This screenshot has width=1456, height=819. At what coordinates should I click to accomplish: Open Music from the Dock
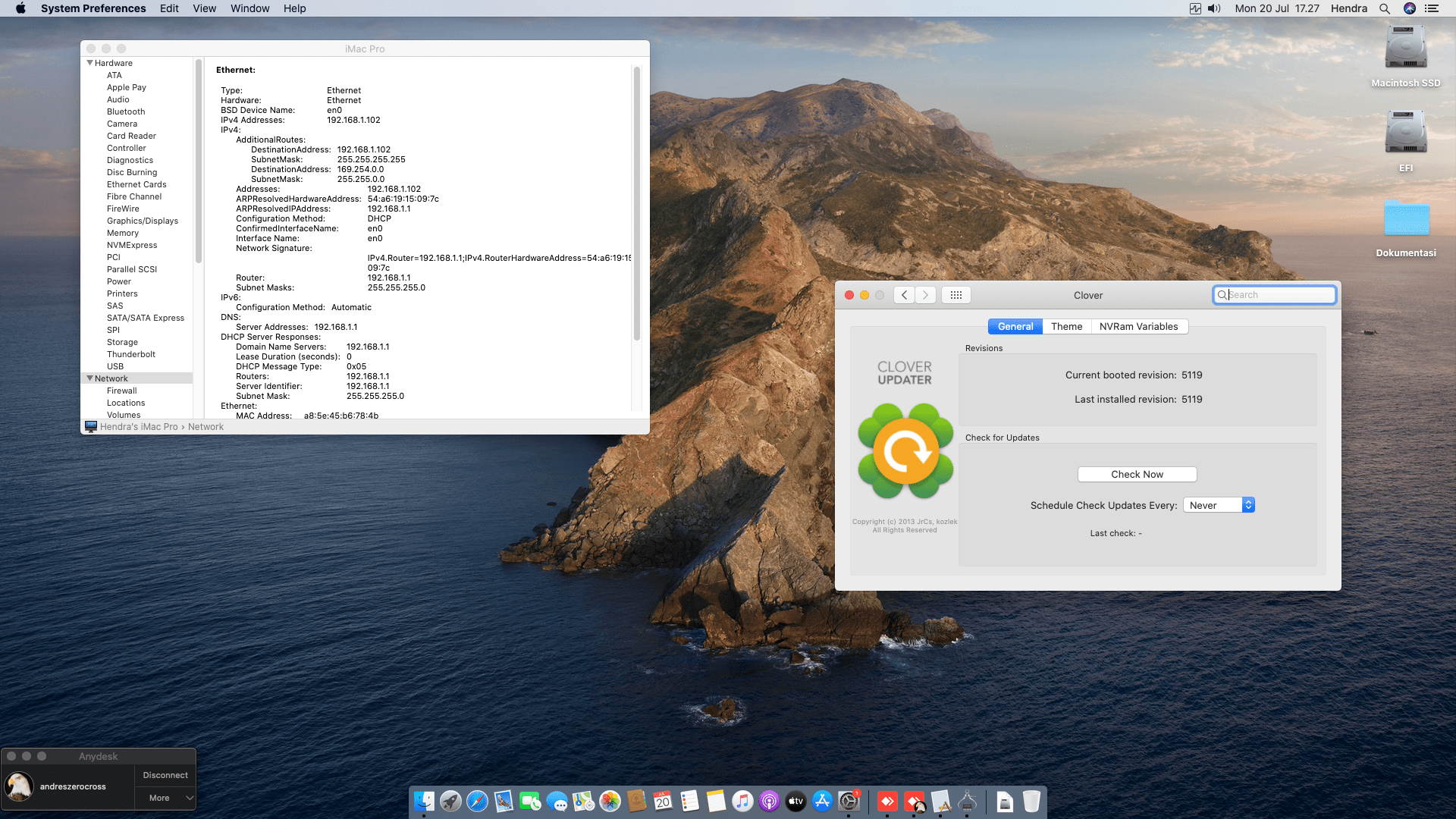[742, 801]
